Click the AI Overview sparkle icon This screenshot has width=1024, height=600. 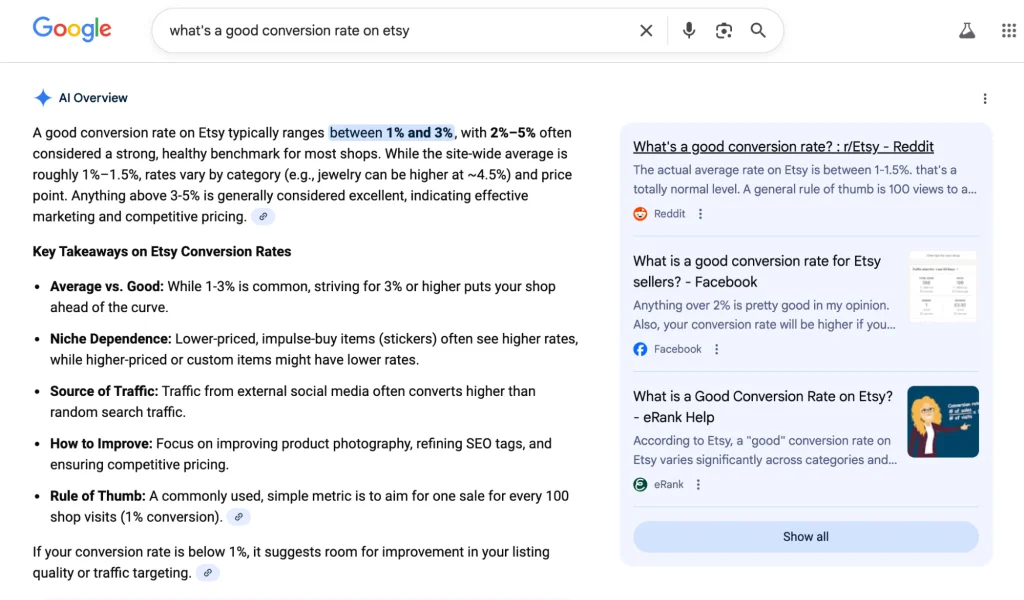tap(43, 97)
